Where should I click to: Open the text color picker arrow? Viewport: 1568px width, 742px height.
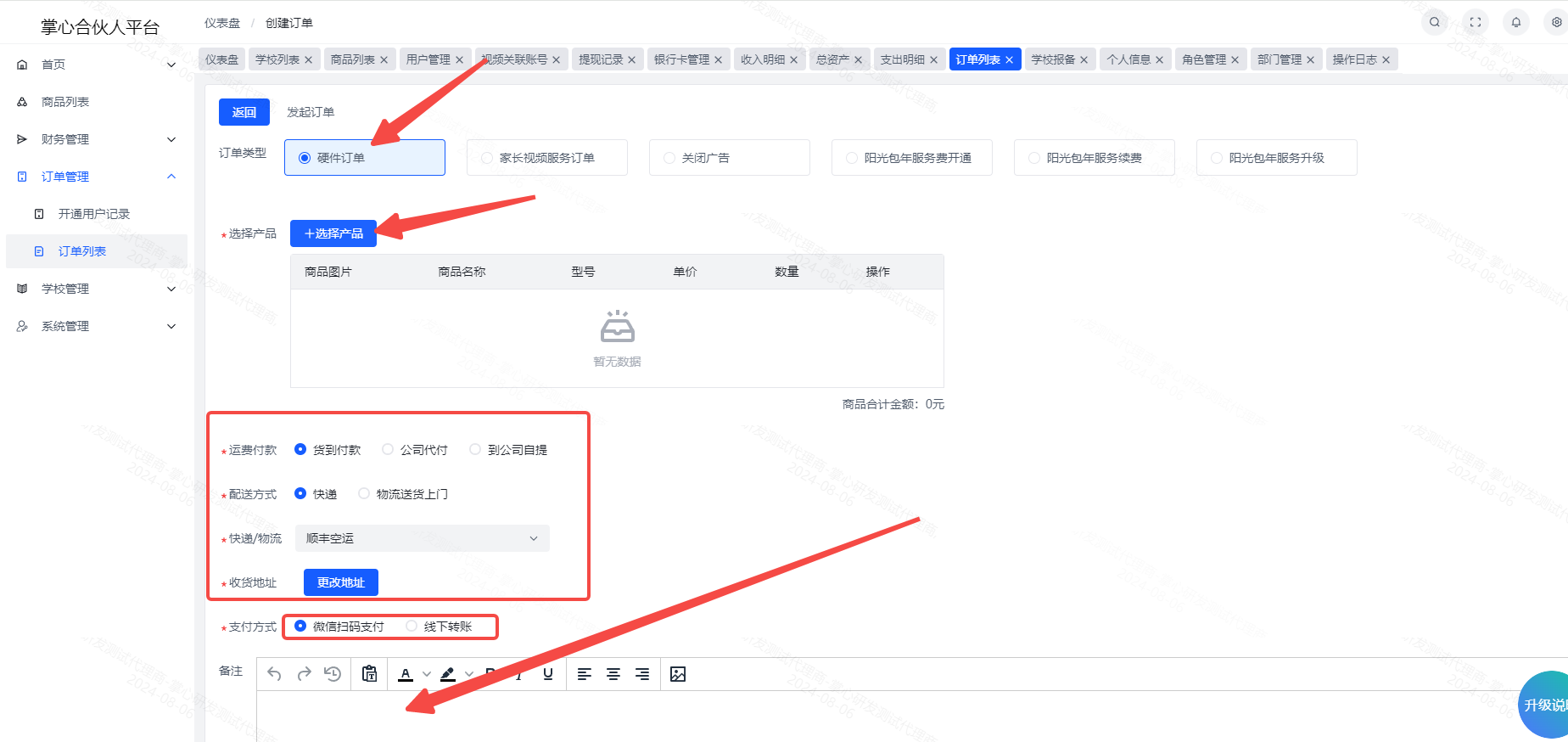click(427, 674)
